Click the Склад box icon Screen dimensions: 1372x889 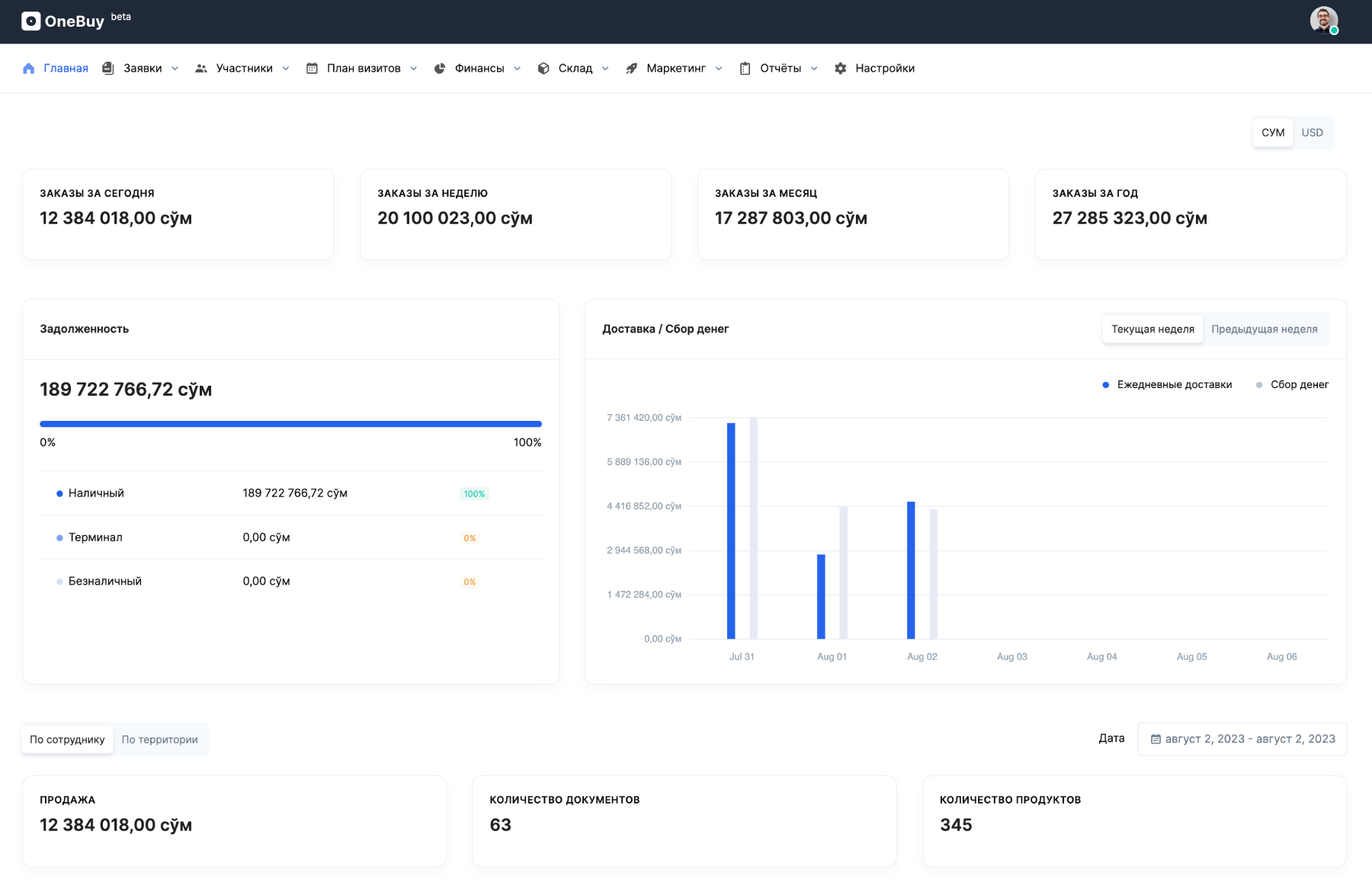(543, 69)
